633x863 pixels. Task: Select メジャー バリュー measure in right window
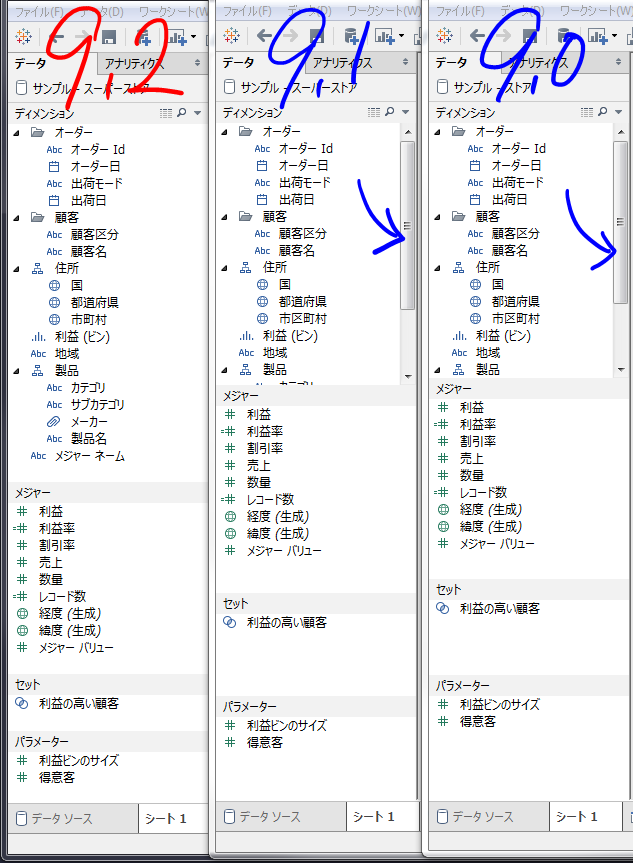click(497, 544)
